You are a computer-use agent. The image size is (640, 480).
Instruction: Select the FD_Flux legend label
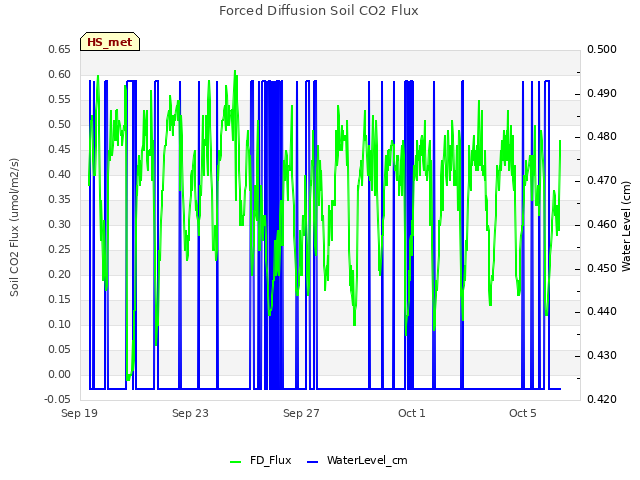(271, 460)
